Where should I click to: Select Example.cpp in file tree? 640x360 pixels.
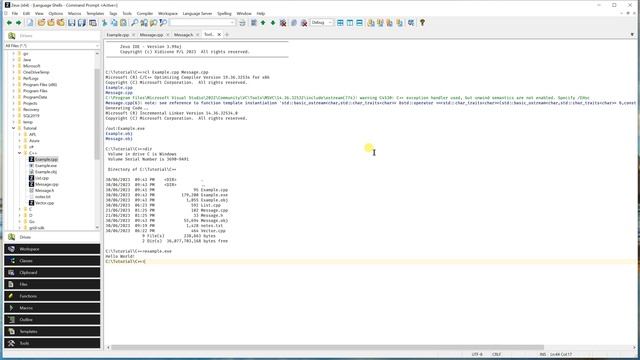[46, 159]
